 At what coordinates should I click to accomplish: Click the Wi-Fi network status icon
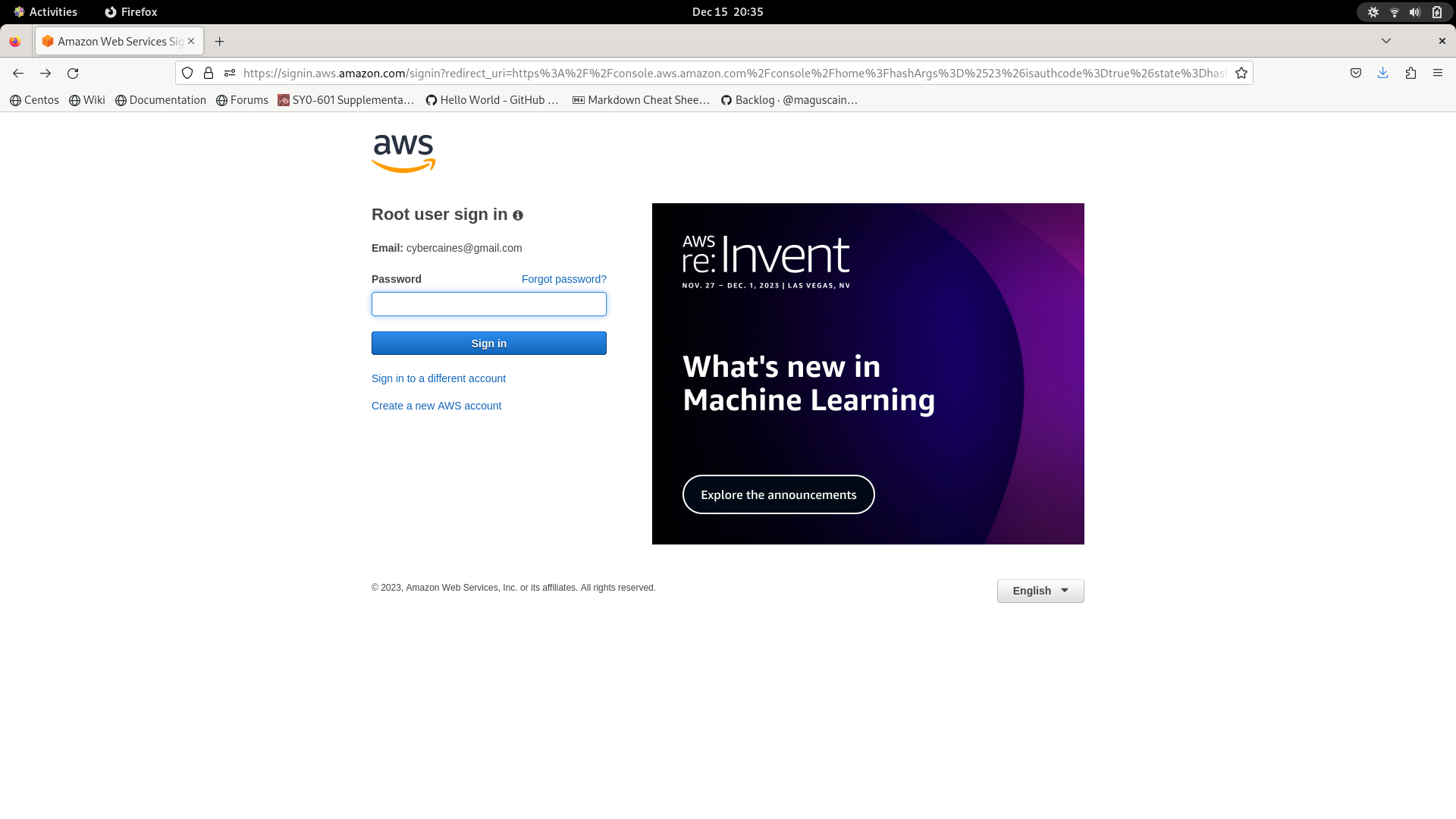pos(1395,12)
